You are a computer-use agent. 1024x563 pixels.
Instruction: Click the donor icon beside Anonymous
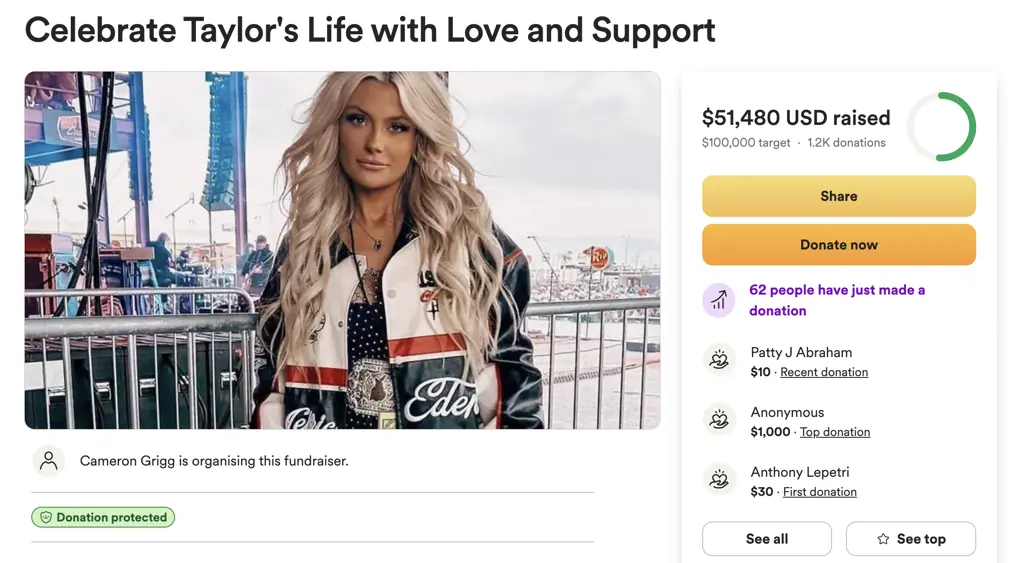click(719, 421)
